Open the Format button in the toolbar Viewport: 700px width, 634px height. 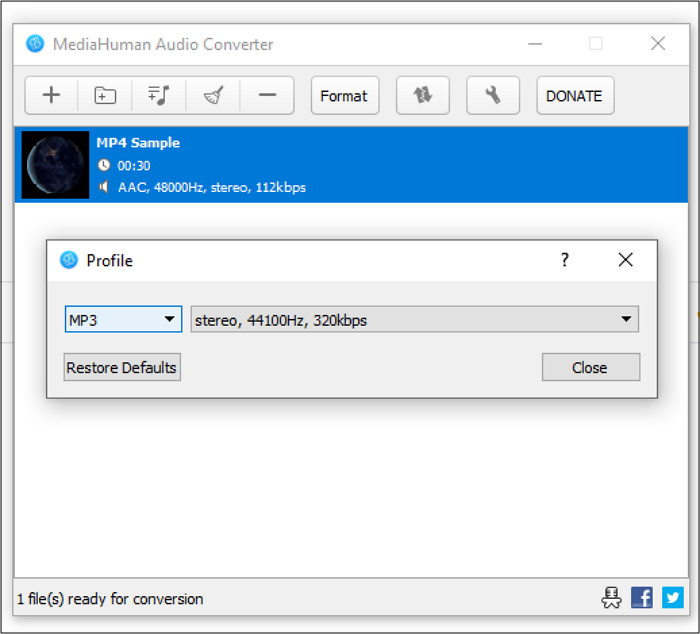[x=344, y=96]
